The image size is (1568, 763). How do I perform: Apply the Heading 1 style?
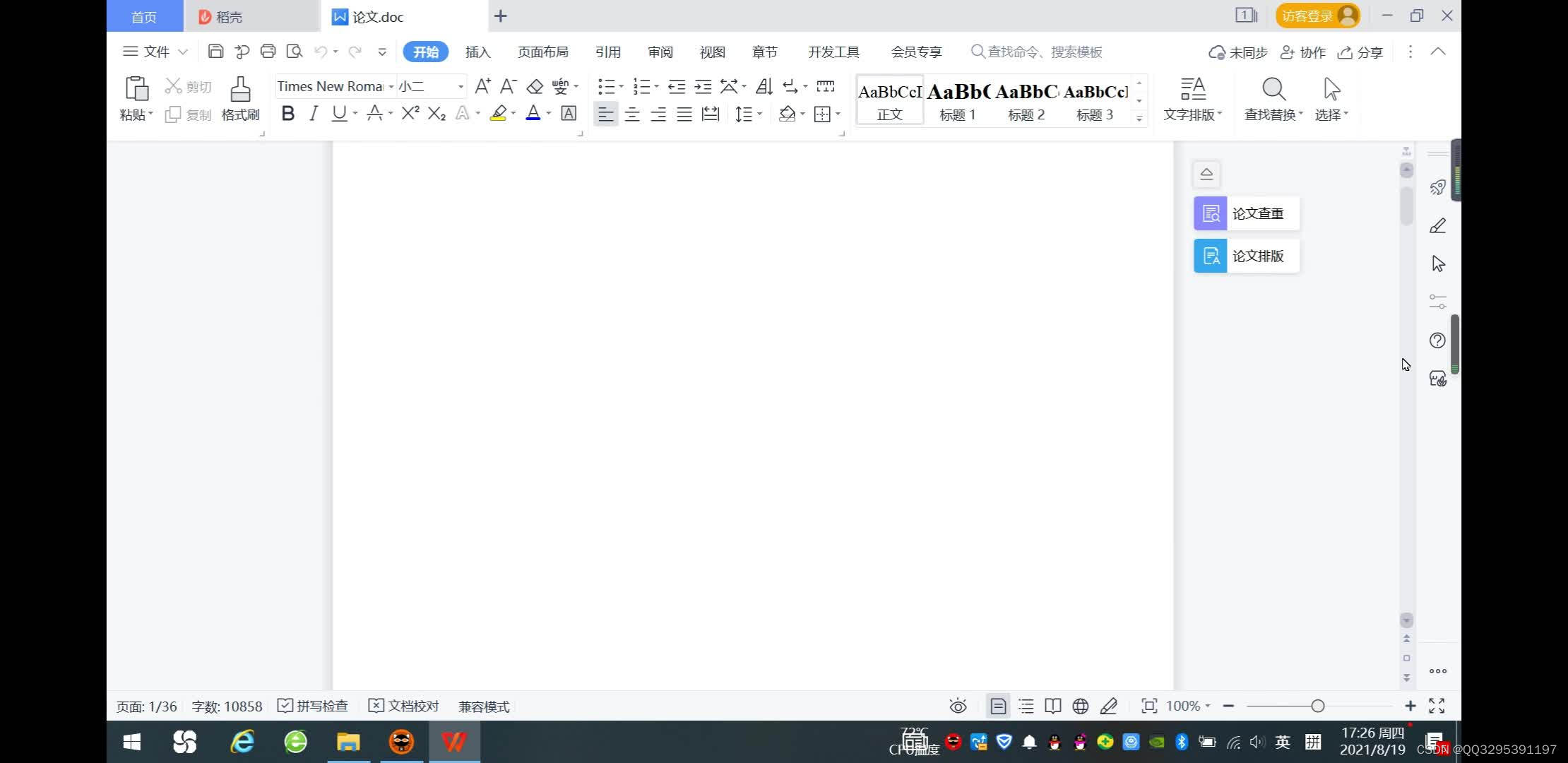[958, 100]
